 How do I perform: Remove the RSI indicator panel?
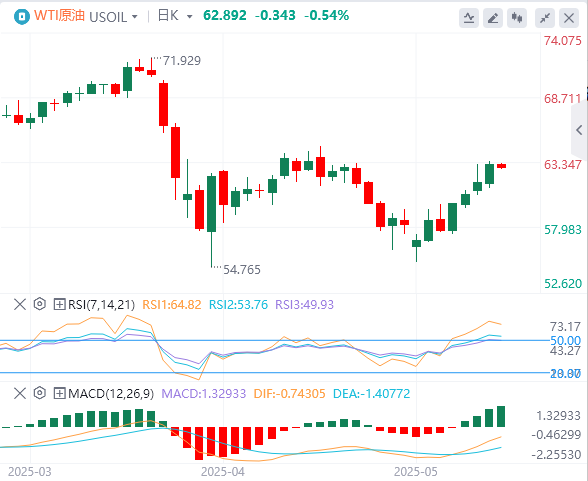click(20, 304)
